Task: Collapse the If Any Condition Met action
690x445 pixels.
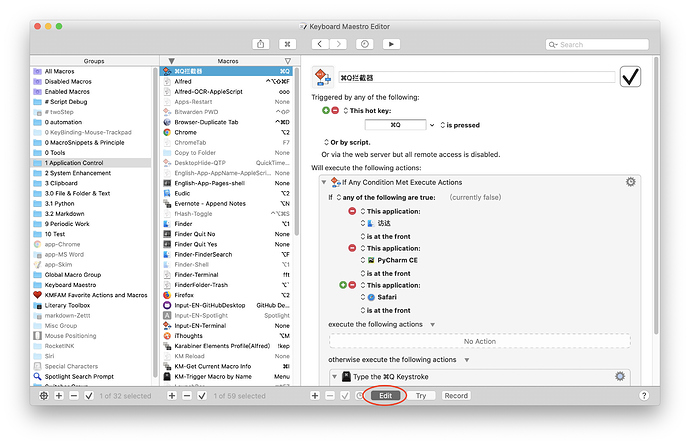Action: 324,182
